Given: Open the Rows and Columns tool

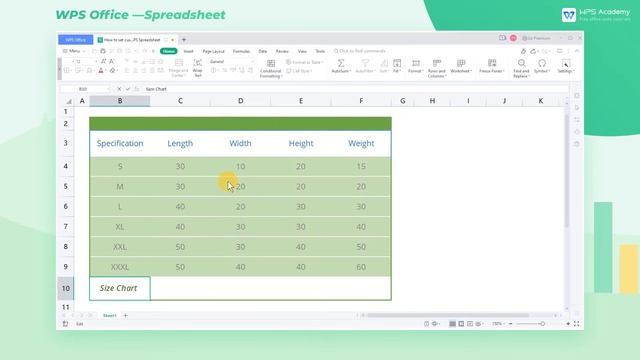Looking at the screenshot, I should [x=437, y=68].
